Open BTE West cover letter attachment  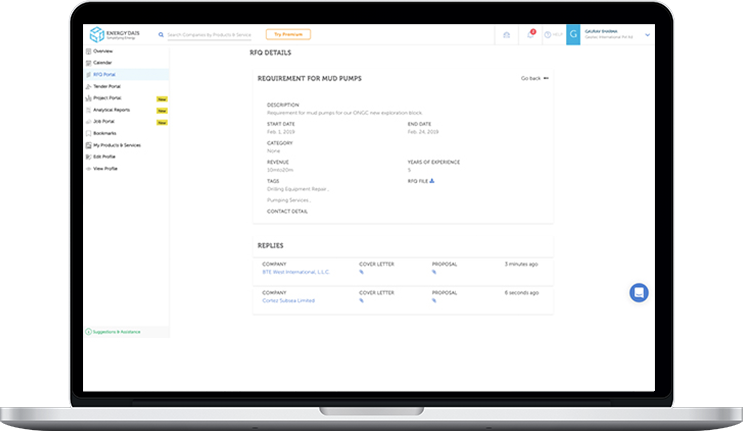(361, 272)
